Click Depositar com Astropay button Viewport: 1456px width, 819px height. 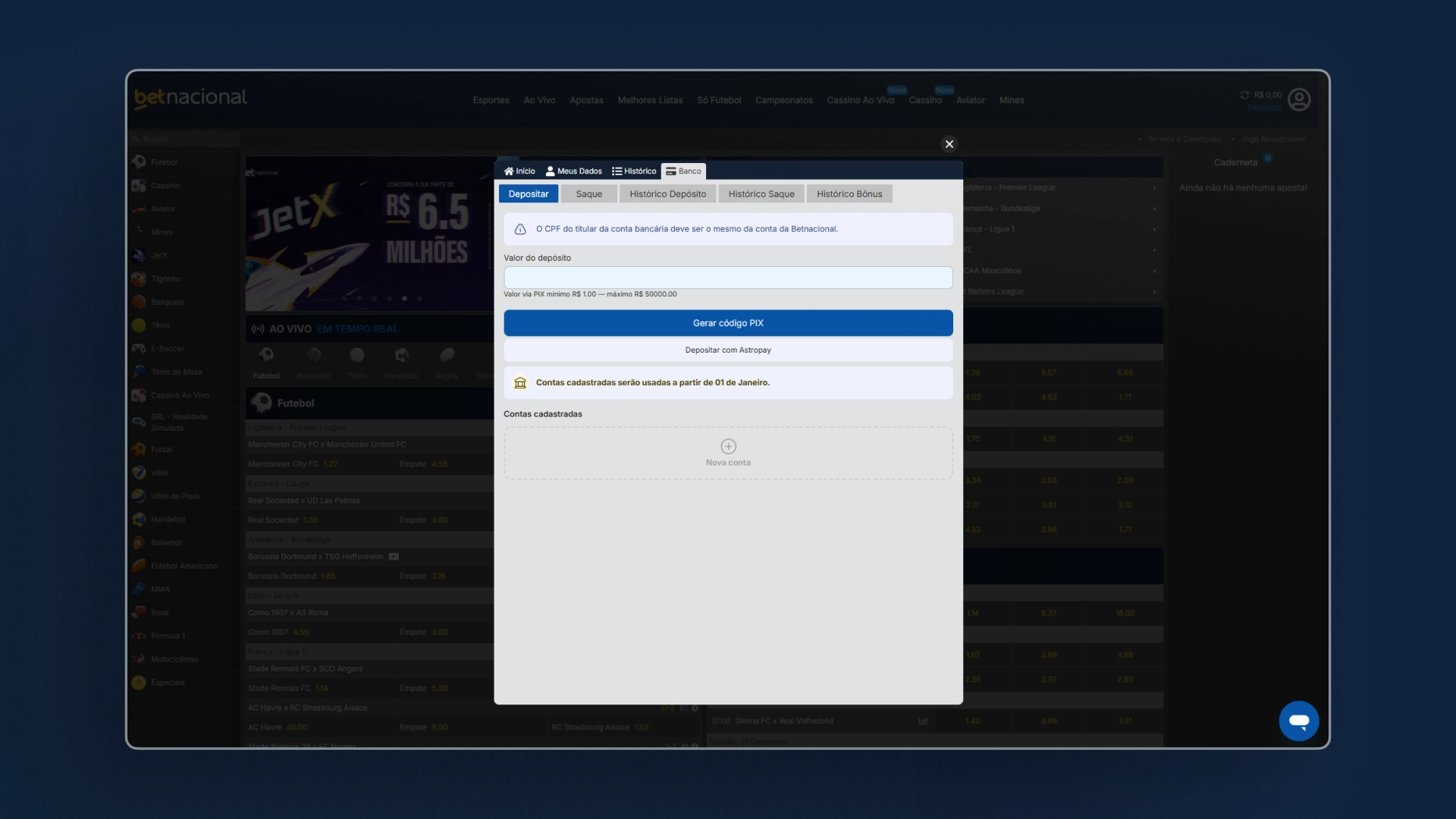(728, 350)
